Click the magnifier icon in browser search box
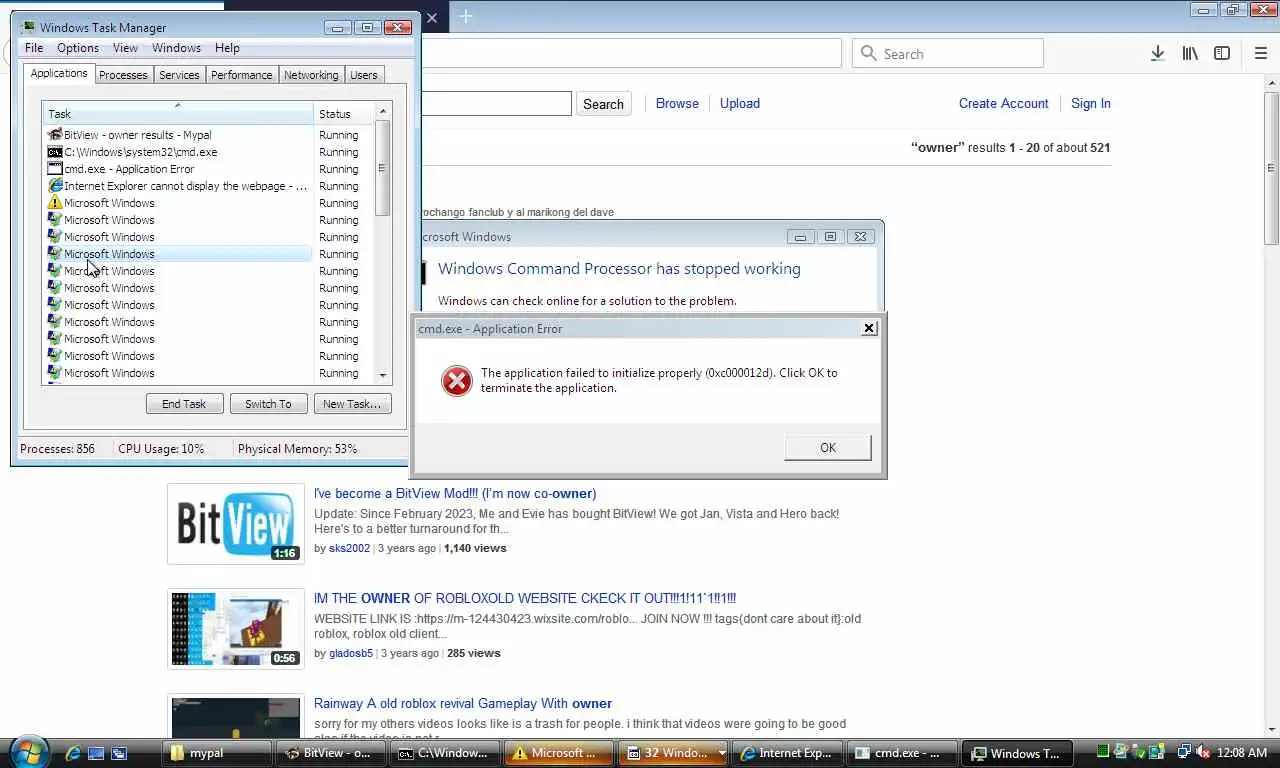 coord(868,53)
